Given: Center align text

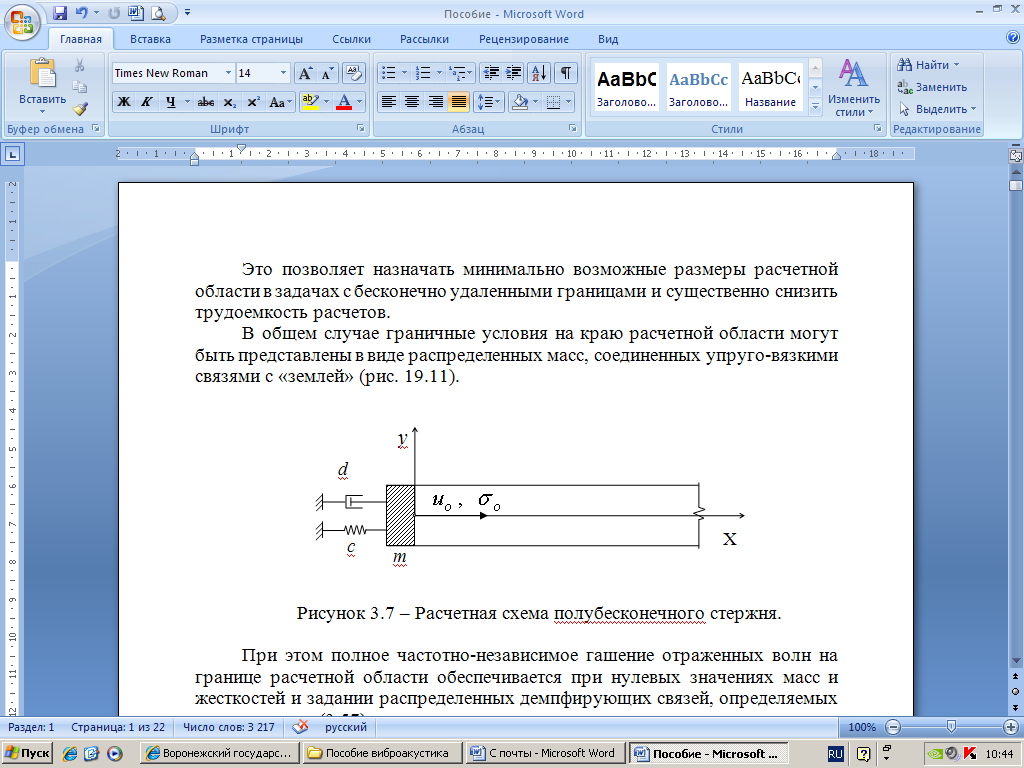Looking at the screenshot, I should [412, 102].
